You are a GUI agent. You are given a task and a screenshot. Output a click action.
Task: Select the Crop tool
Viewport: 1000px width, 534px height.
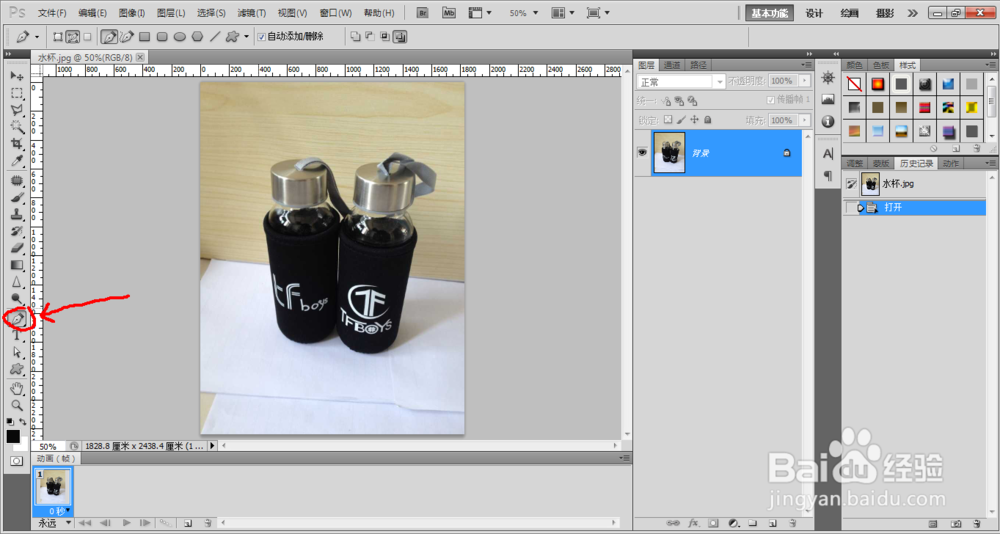click(17, 143)
